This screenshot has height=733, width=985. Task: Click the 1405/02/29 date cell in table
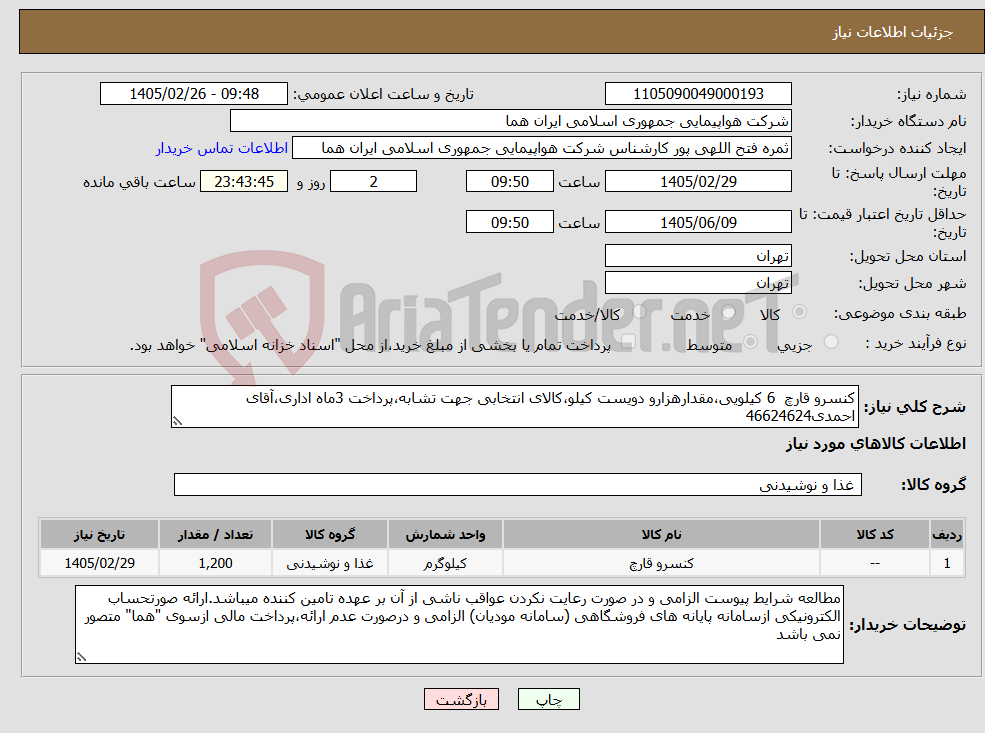[99, 563]
